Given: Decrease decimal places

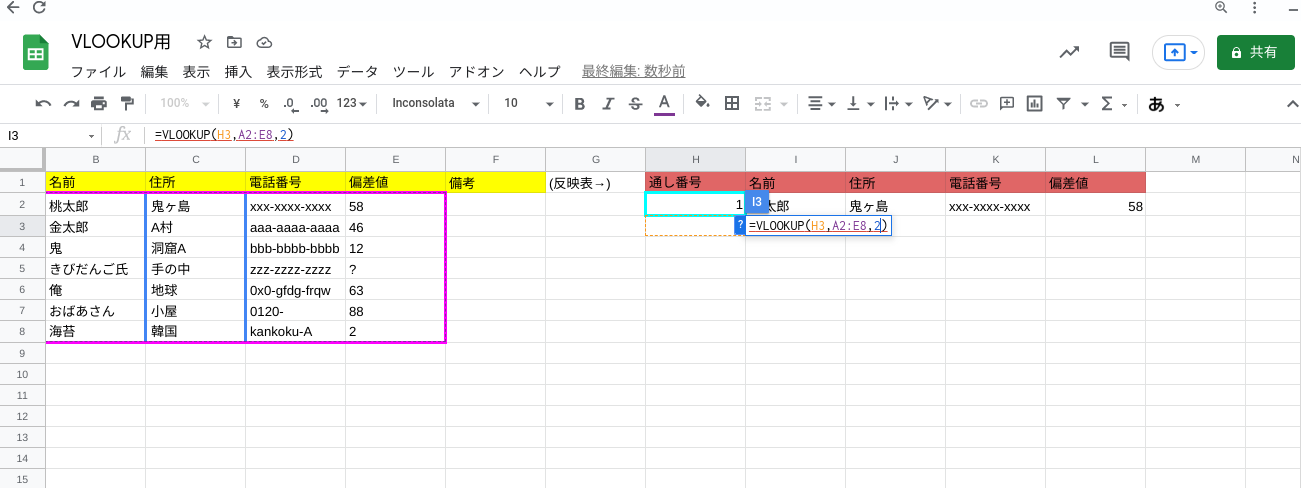Looking at the screenshot, I should (290, 103).
